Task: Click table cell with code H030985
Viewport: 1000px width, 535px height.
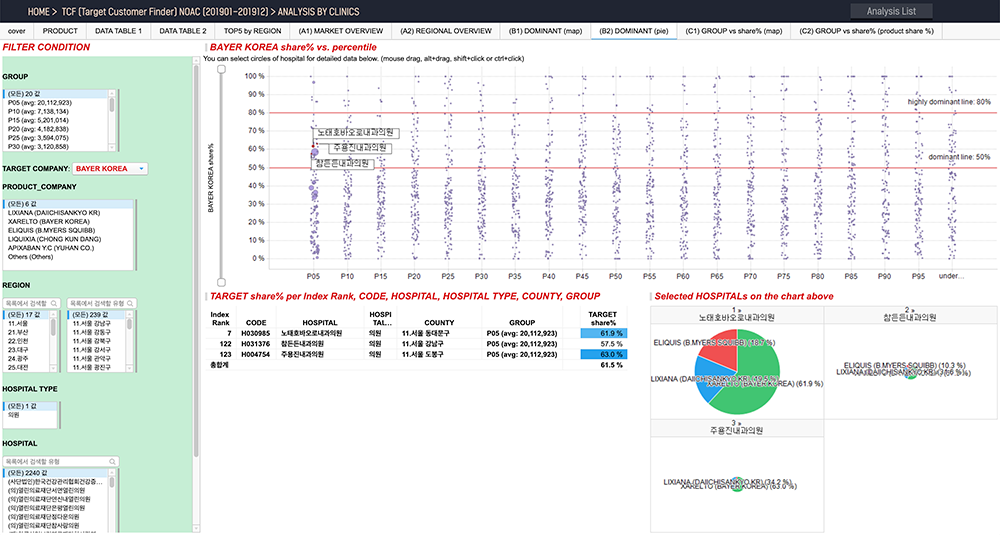Action: point(256,333)
